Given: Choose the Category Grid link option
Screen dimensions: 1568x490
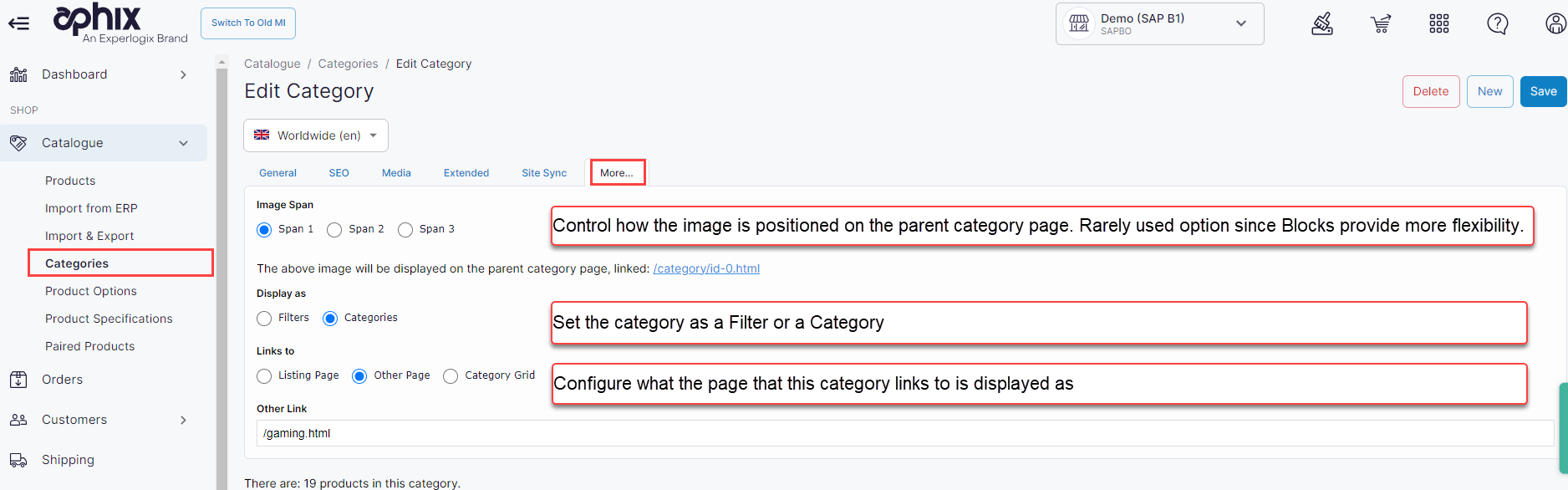Looking at the screenshot, I should point(451,376).
